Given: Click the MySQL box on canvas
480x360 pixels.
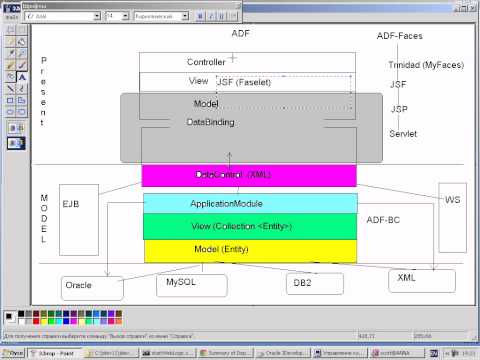Looking at the screenshot, I should (192, 285).
